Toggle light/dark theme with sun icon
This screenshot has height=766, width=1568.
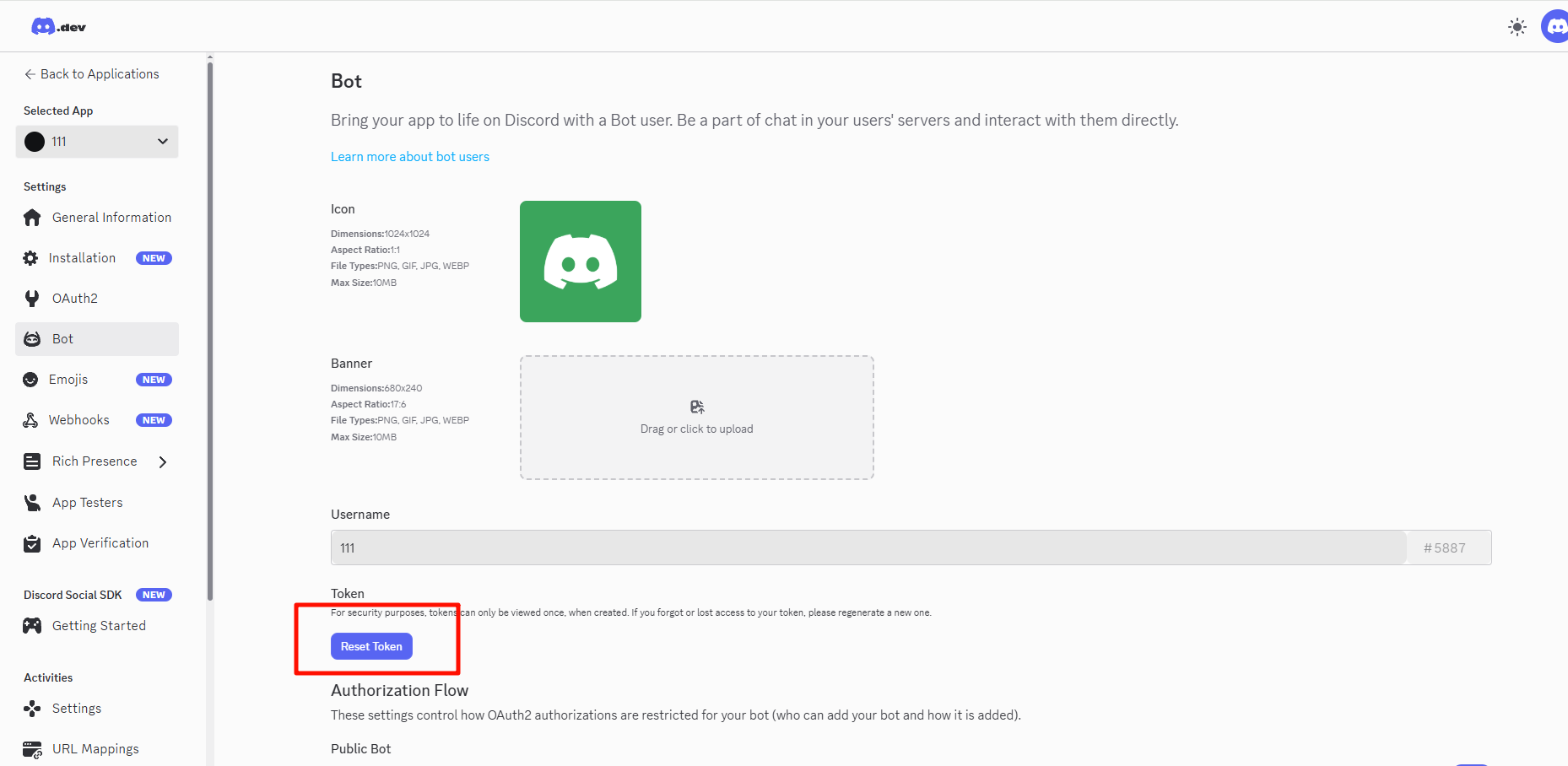[x=1517, y=26]
